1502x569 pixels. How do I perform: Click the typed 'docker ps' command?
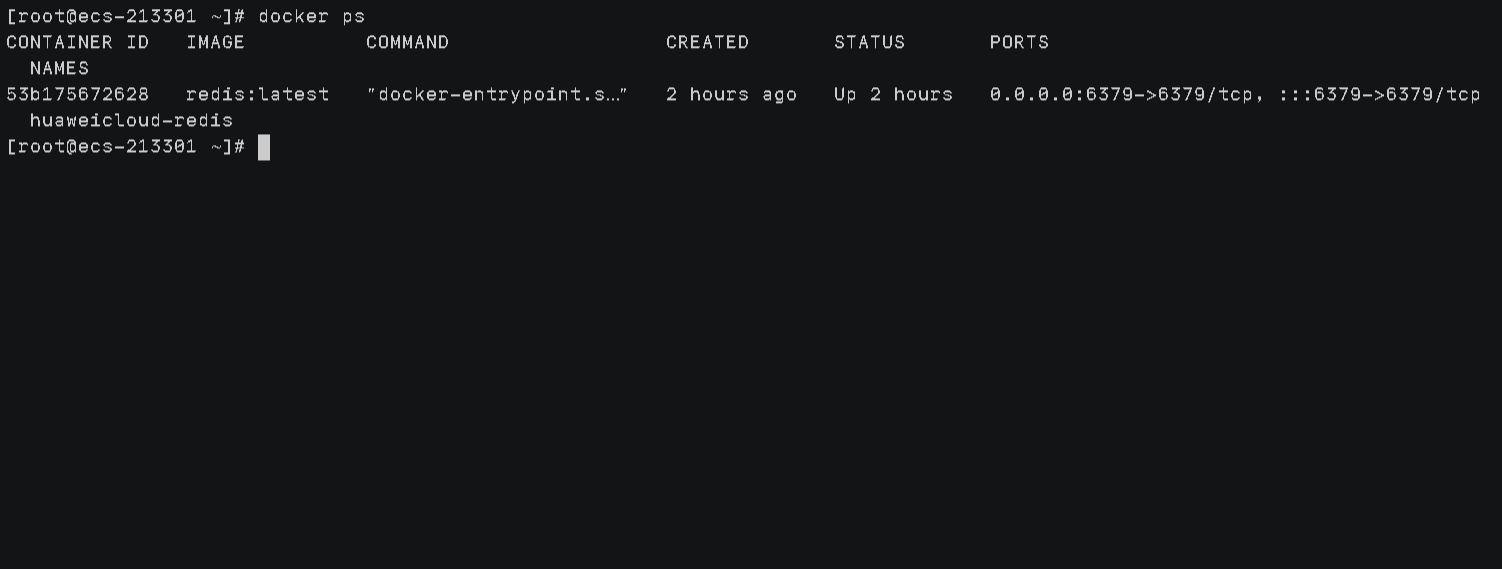click(311, 16)
